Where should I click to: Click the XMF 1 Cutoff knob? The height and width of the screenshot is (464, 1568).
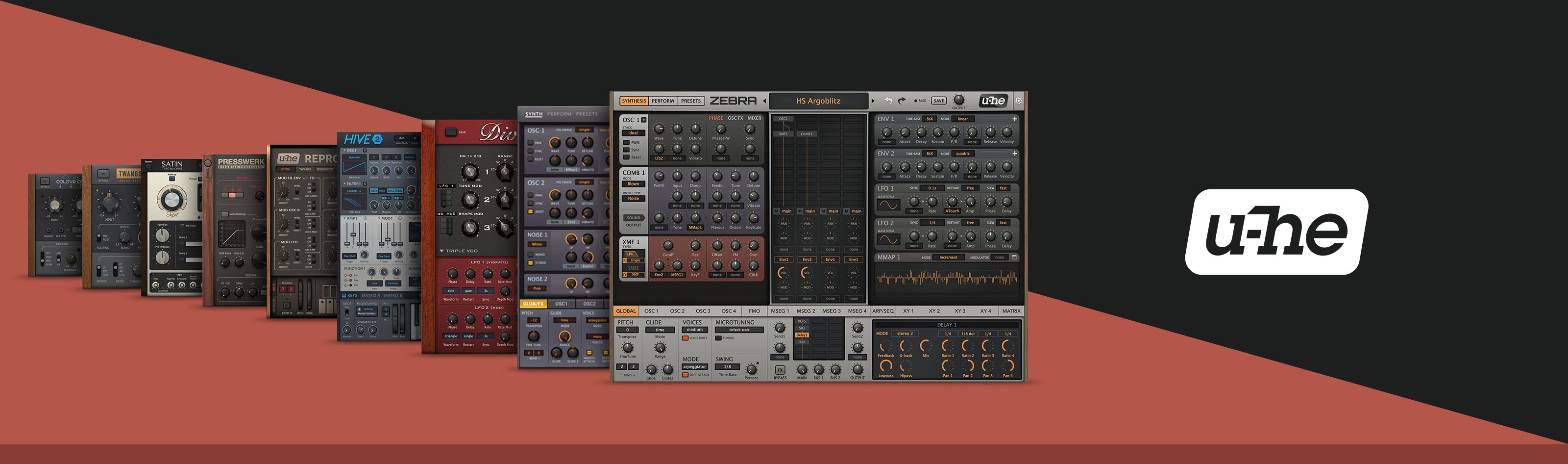pos(668,245)
